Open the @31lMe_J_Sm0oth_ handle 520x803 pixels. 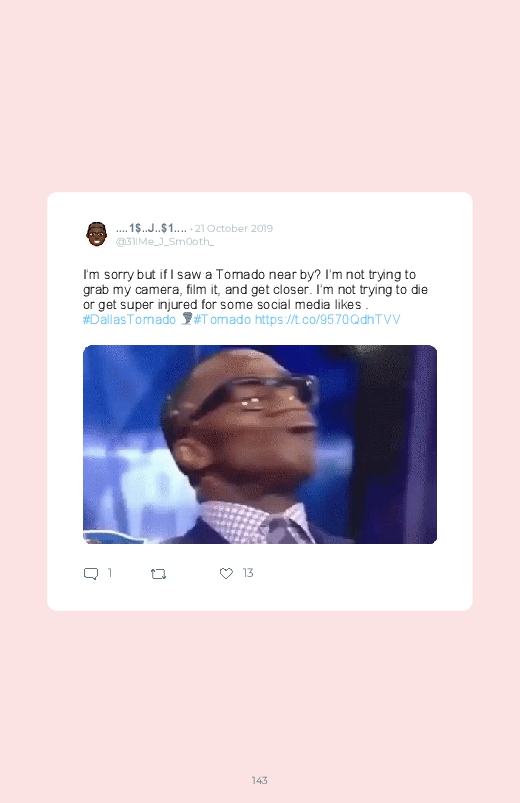coord(164,242)
